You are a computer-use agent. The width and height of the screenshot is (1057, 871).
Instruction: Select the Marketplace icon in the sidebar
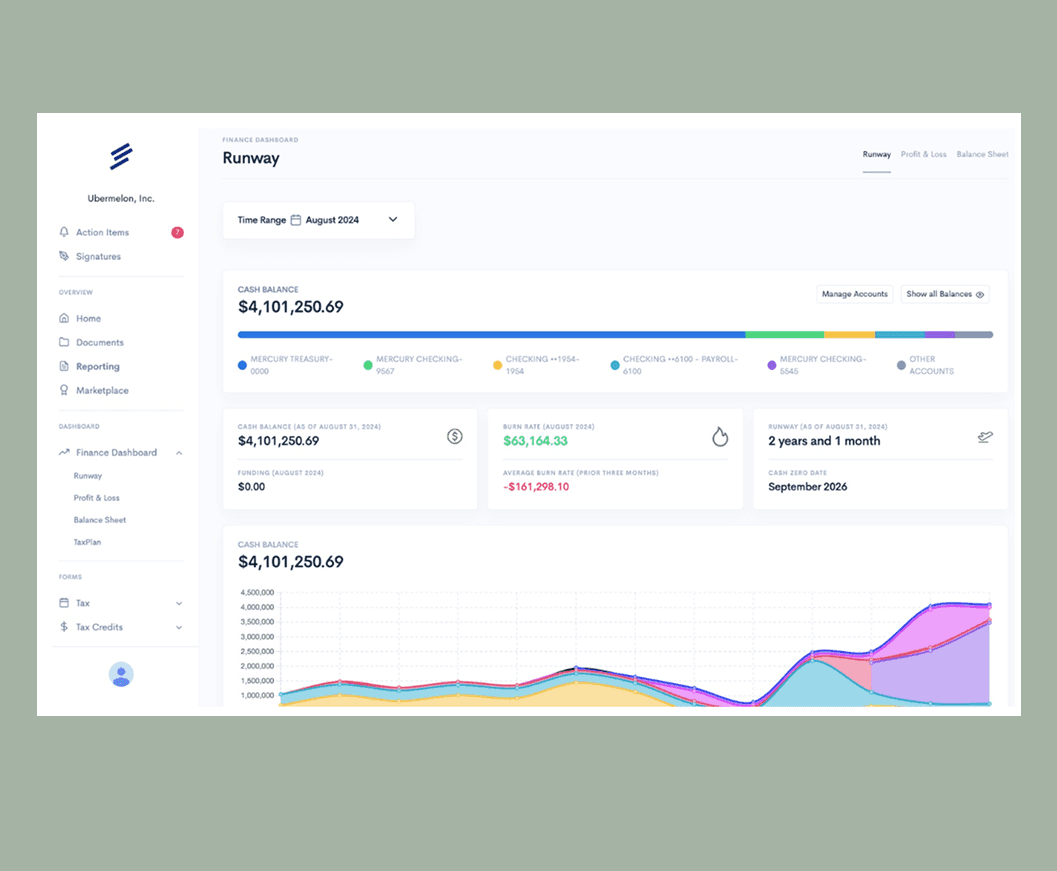[63, 390]
